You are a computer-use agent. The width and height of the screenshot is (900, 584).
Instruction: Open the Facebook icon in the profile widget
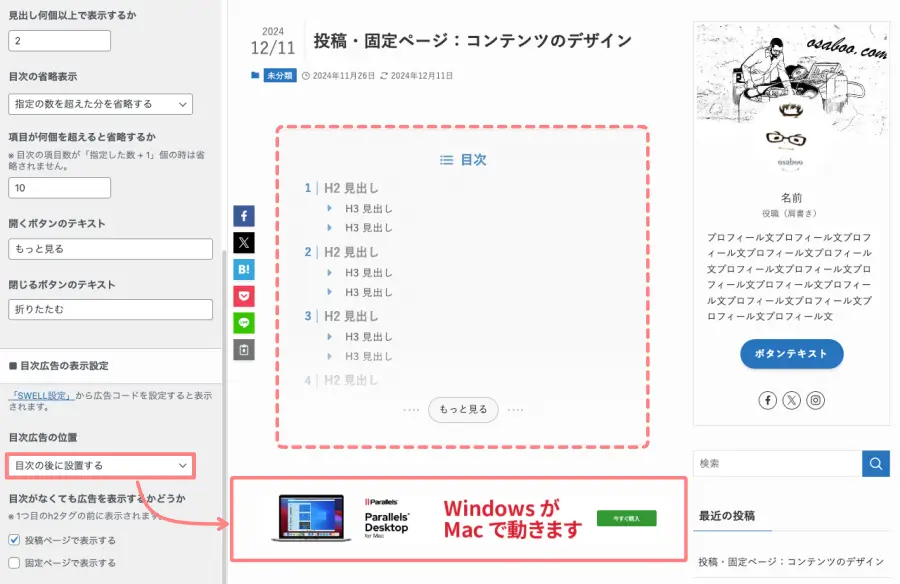tap(766, 400)
